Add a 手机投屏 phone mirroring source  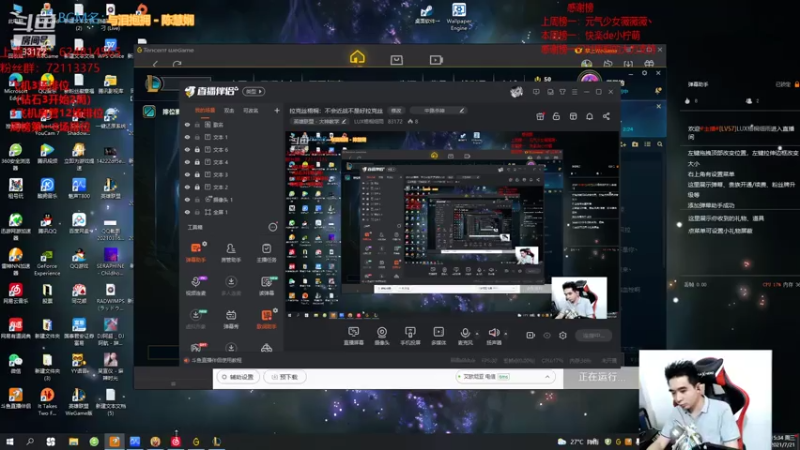tap(410, 336)
